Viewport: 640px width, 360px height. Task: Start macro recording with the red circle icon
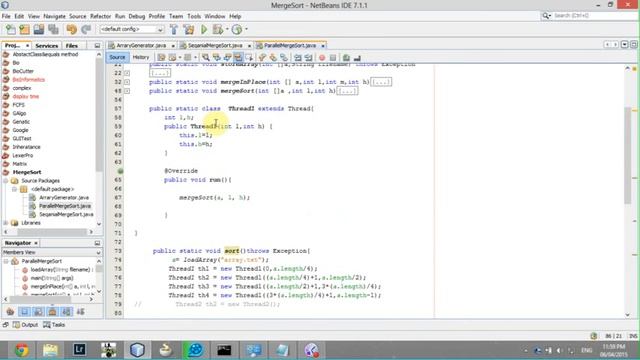click(x=322, y=58)
